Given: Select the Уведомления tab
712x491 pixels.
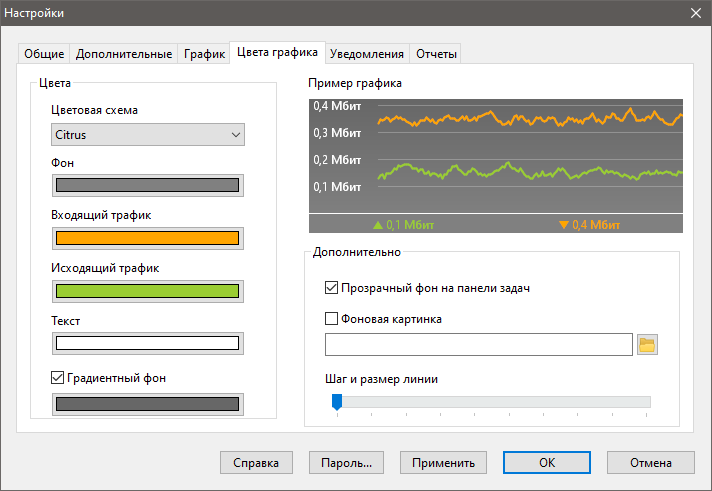Looking at the screenshot, I should (x=367, y=54).
